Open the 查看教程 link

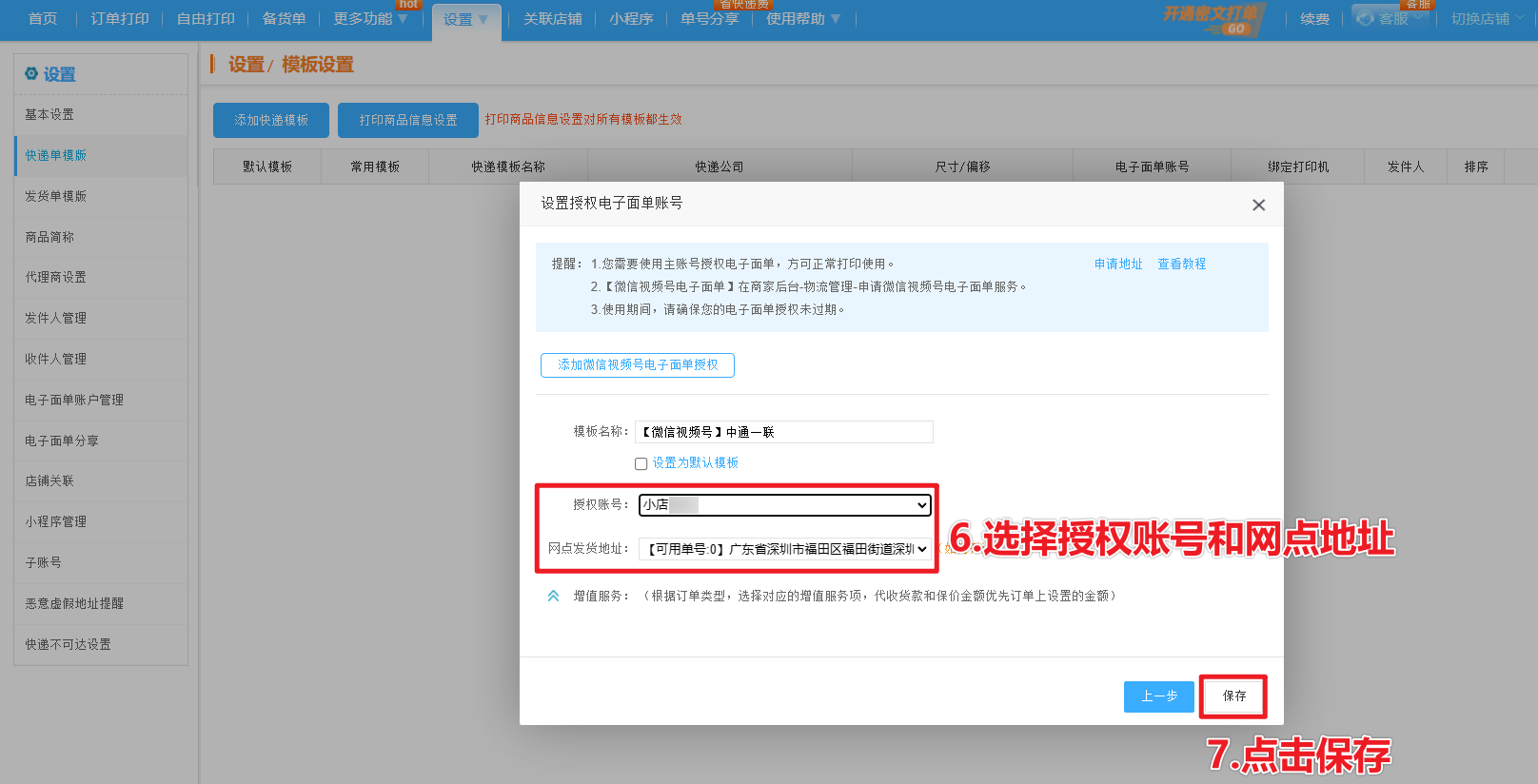[1182, 264]
